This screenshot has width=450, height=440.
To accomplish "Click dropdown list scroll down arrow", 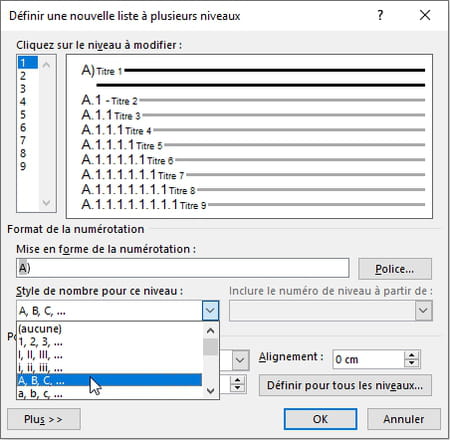I will tap(210, 390).
